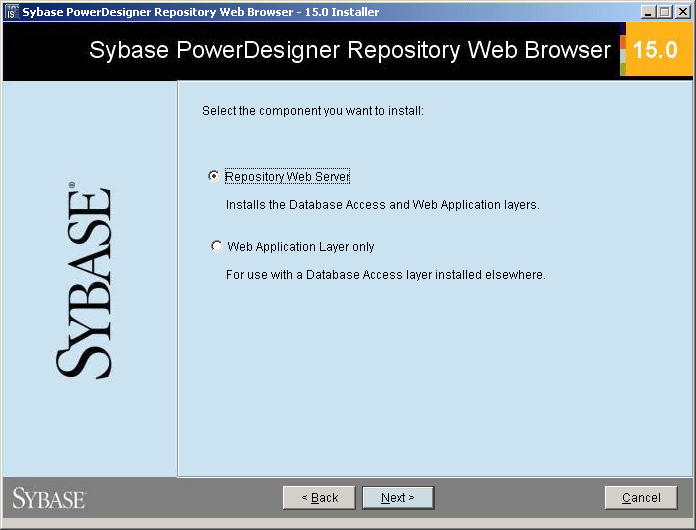Click the title bar text '15.0 Installer'
The height and width of the screenshot is (530, 696).
click(342, 12)
